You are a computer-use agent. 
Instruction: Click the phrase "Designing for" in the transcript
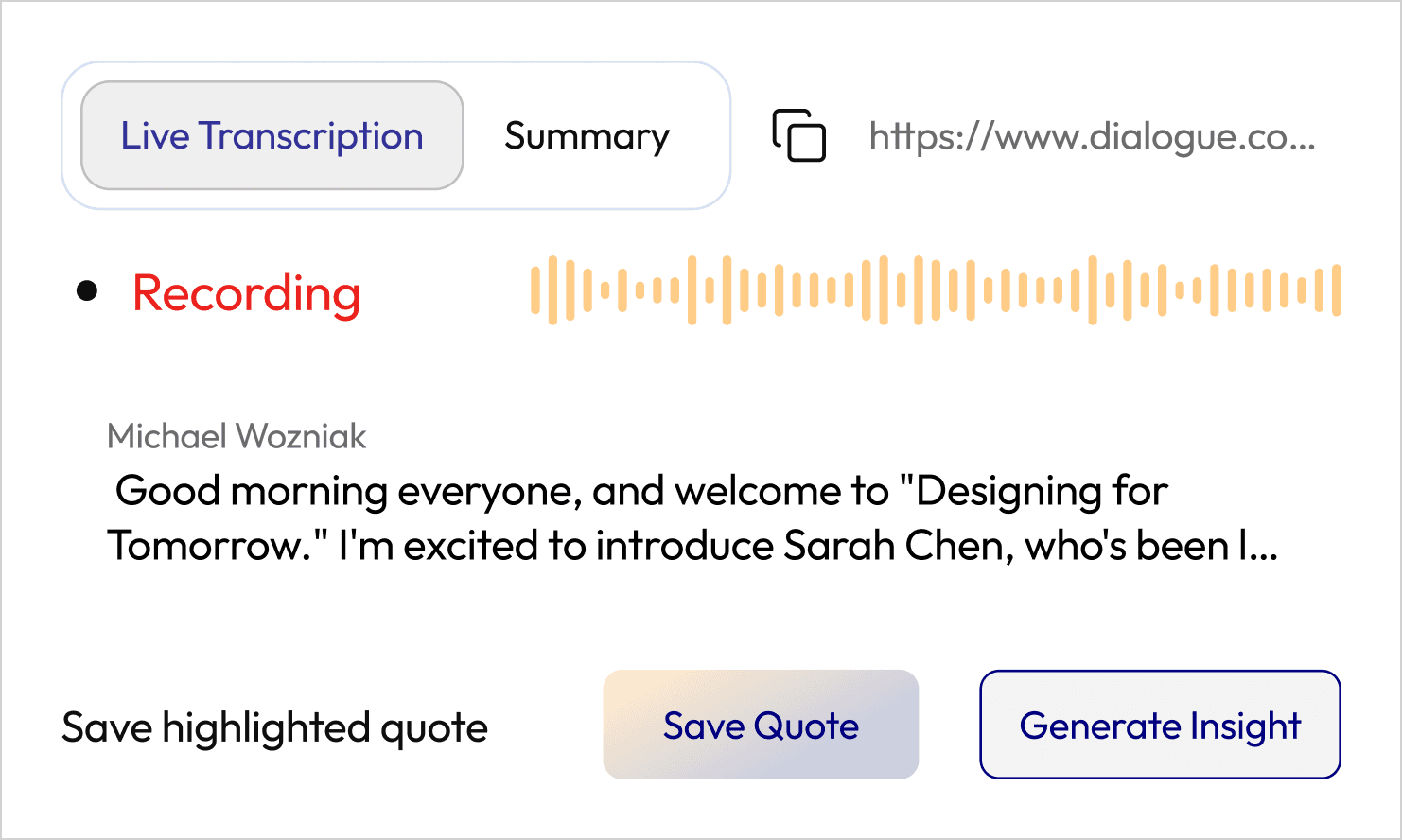coord(1042,491)
